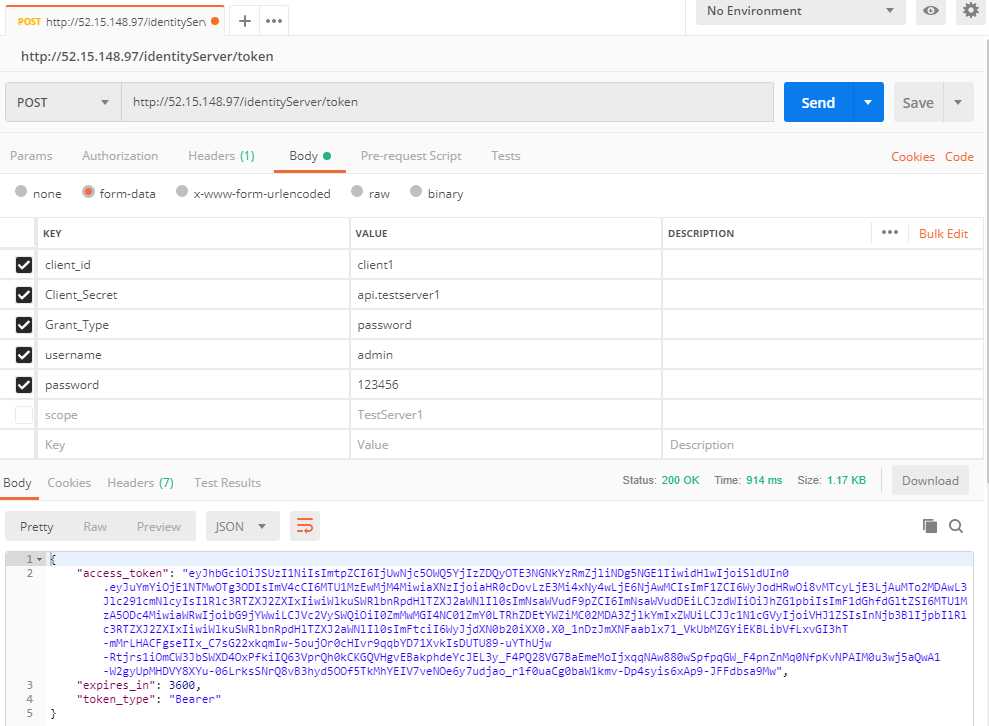Open the No Environment dropdown
The width and height of the screenshot is (989, 726).
point(800,11)
